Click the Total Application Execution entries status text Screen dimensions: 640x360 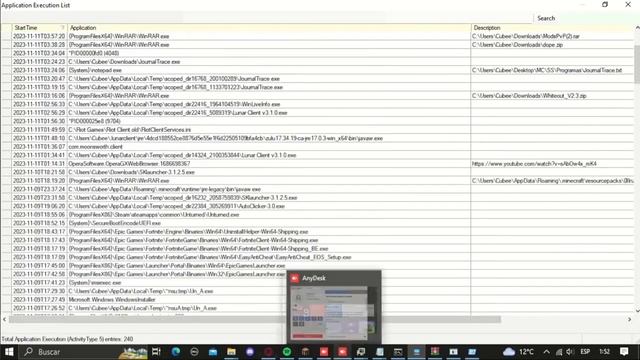point(67,339)
